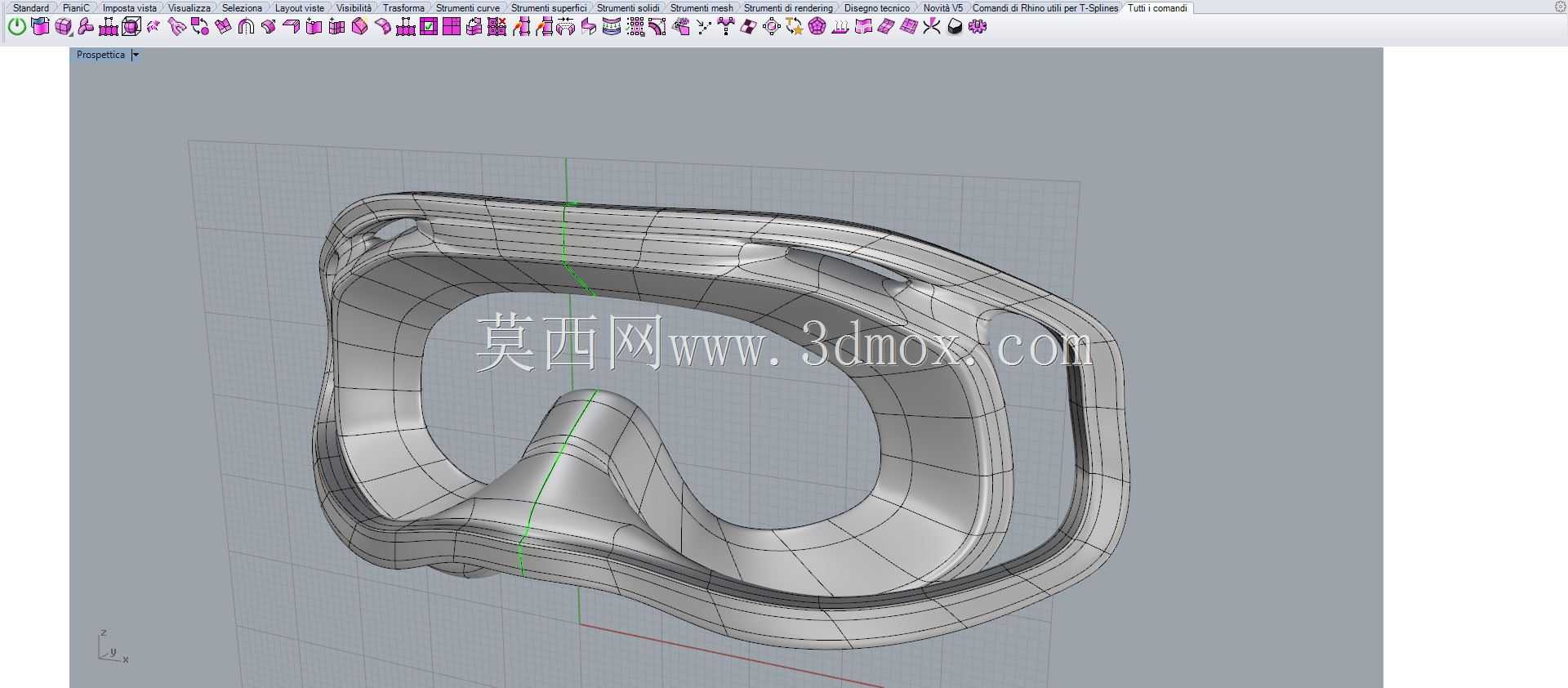The height and width of the screenshot is (688, 1568).
Task: Click the bridge arrows icon
Action: coord(566,27)
